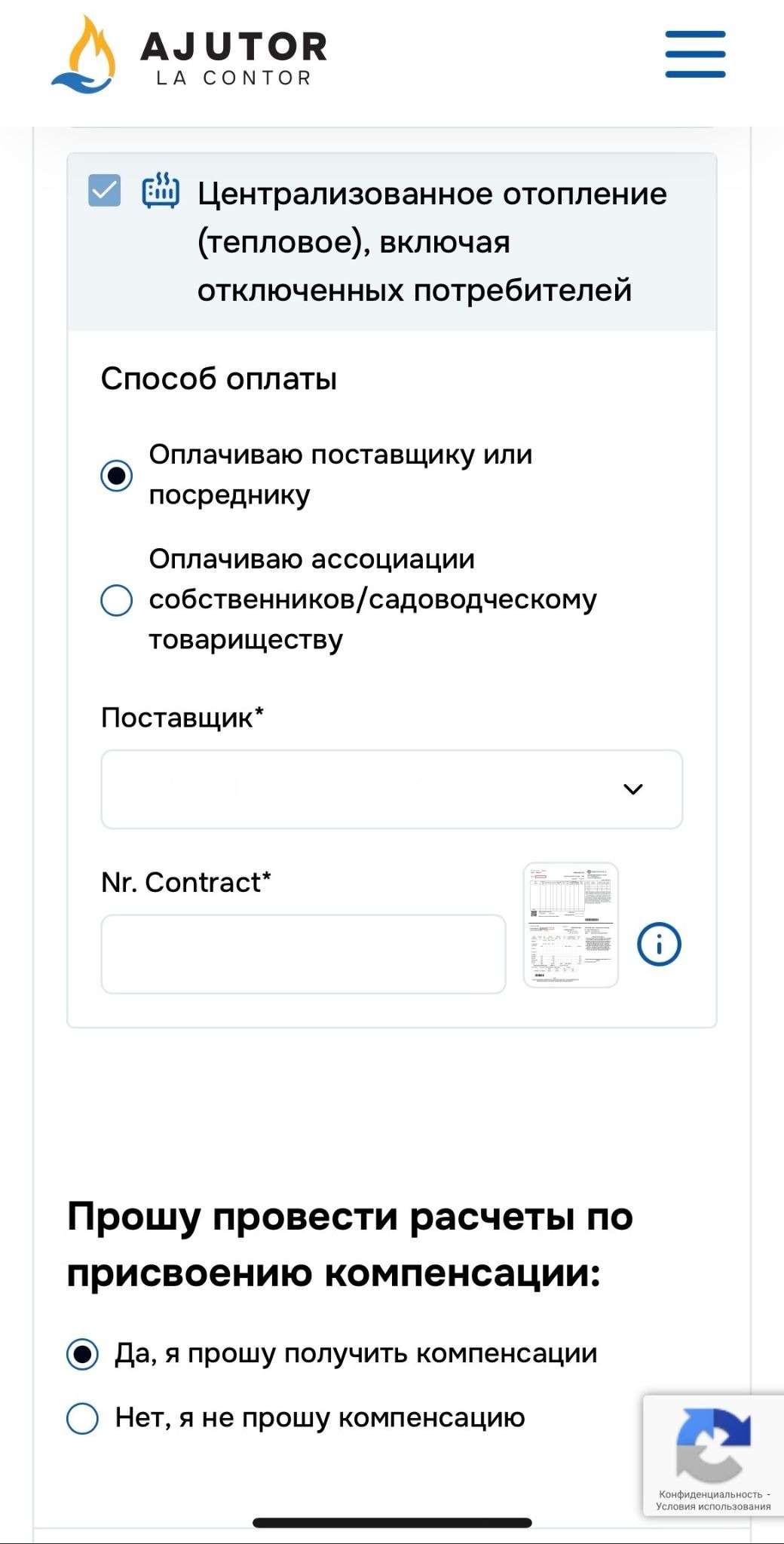Screen dimensions: 784x1544
Task: Choose Нет, я не прошу компенсацию
Action: 83,1418
